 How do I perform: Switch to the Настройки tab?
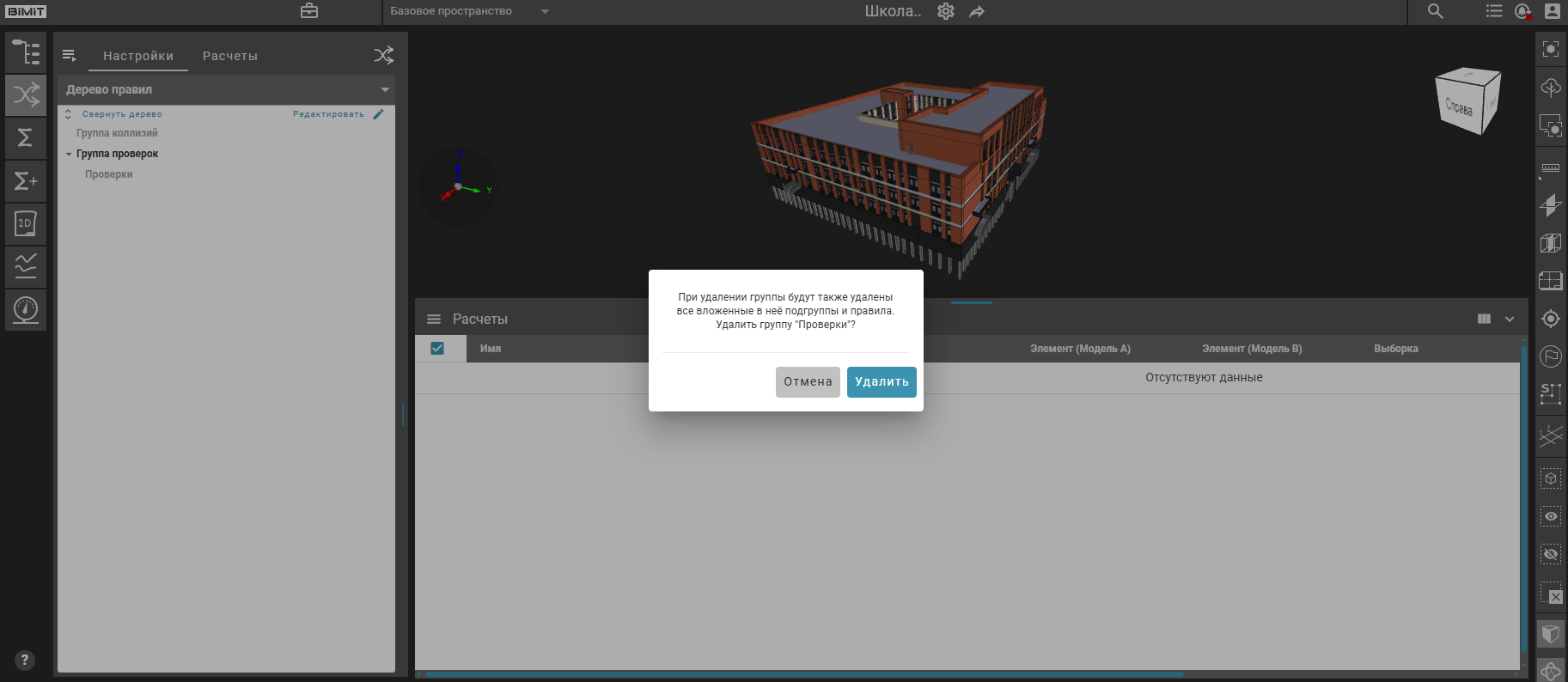138,56
